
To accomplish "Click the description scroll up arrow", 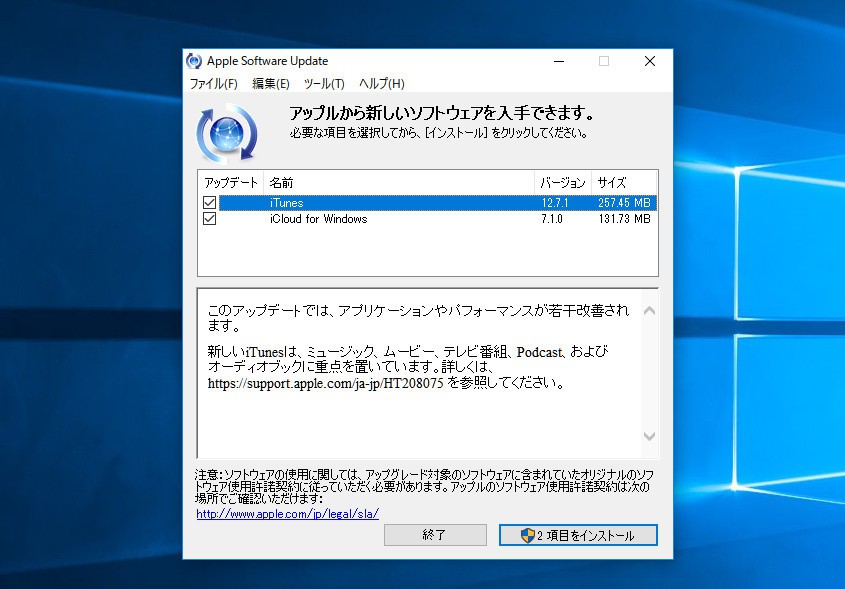I will pyautogui.click(x=649, y=310).
